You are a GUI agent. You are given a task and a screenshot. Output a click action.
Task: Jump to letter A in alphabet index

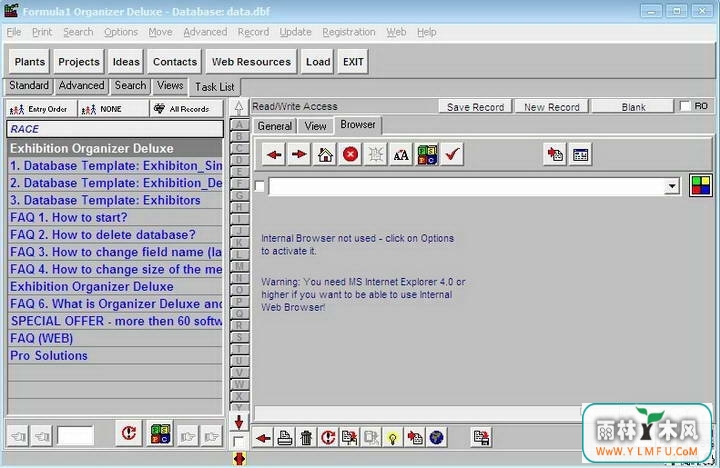click(239, 124)
